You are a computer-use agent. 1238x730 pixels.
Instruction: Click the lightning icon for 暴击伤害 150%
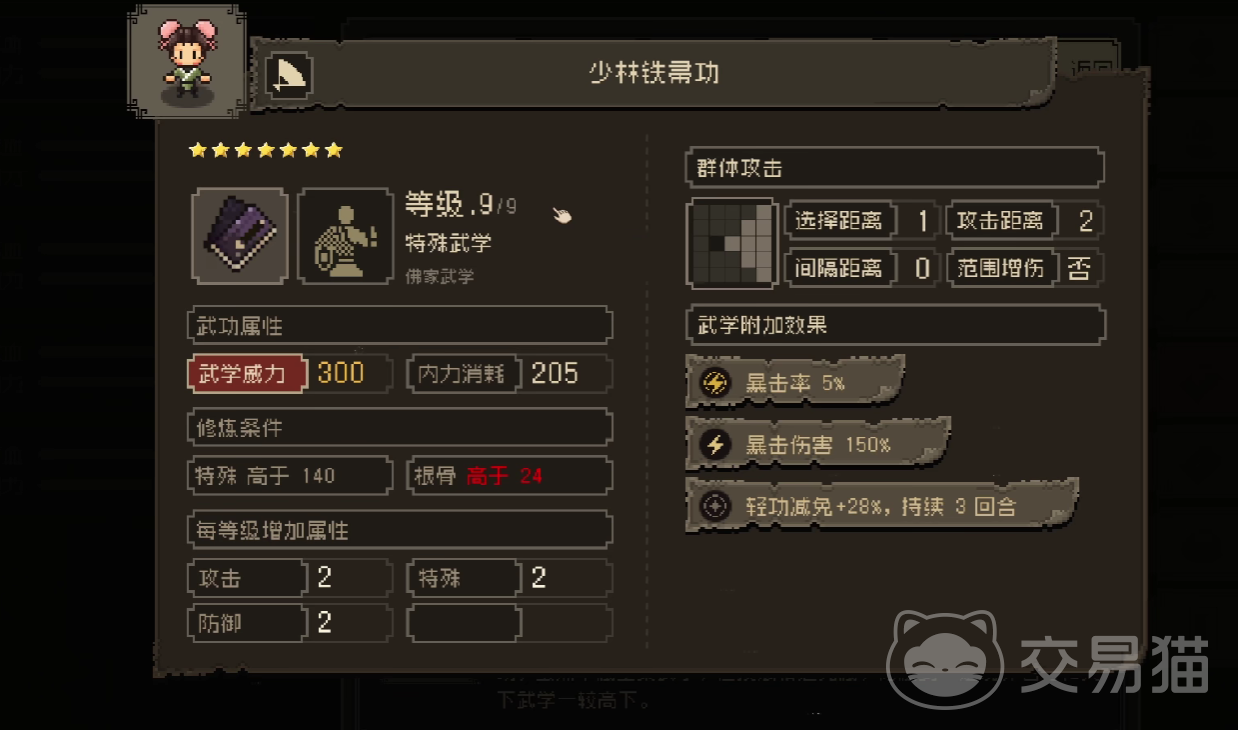715,445
